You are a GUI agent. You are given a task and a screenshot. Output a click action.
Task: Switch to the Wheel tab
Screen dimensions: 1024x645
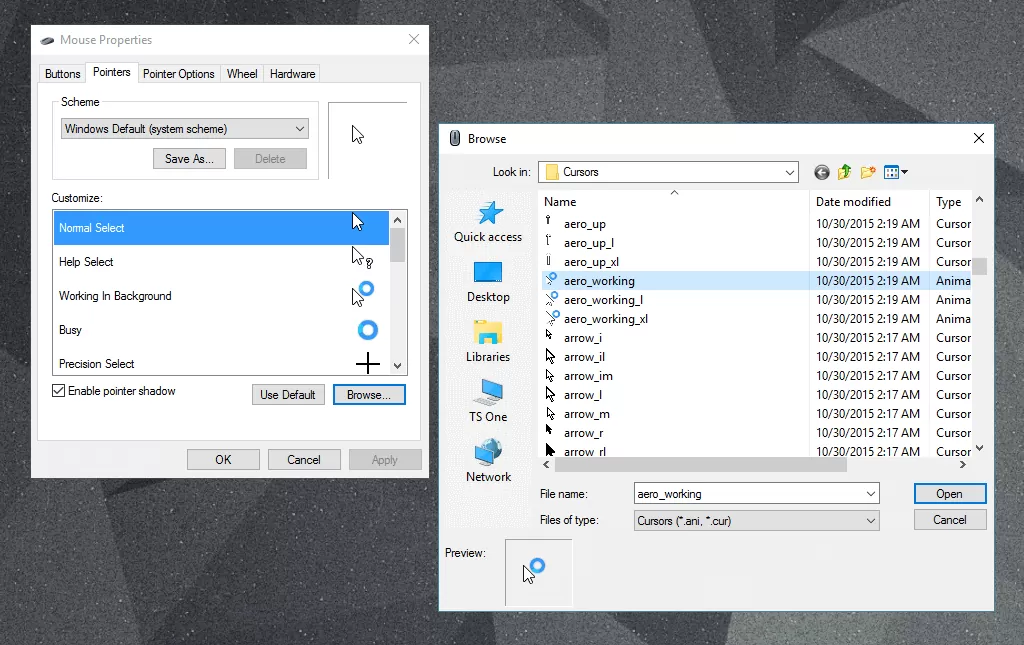[242, 74]
